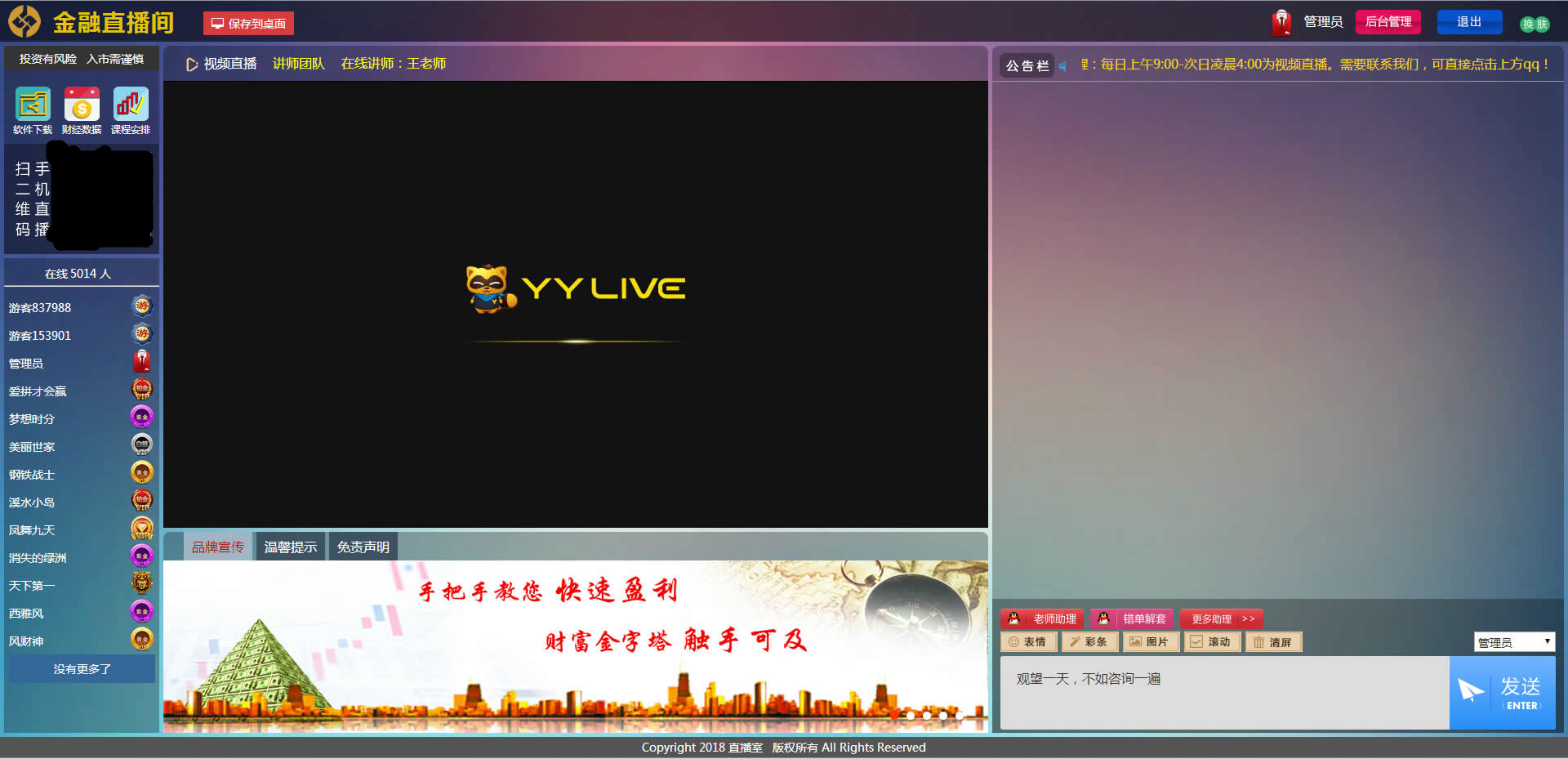The image size is (1568, 759).
Task: Click the 在线 5014 人 header
Action: click(x=78, y=273)
